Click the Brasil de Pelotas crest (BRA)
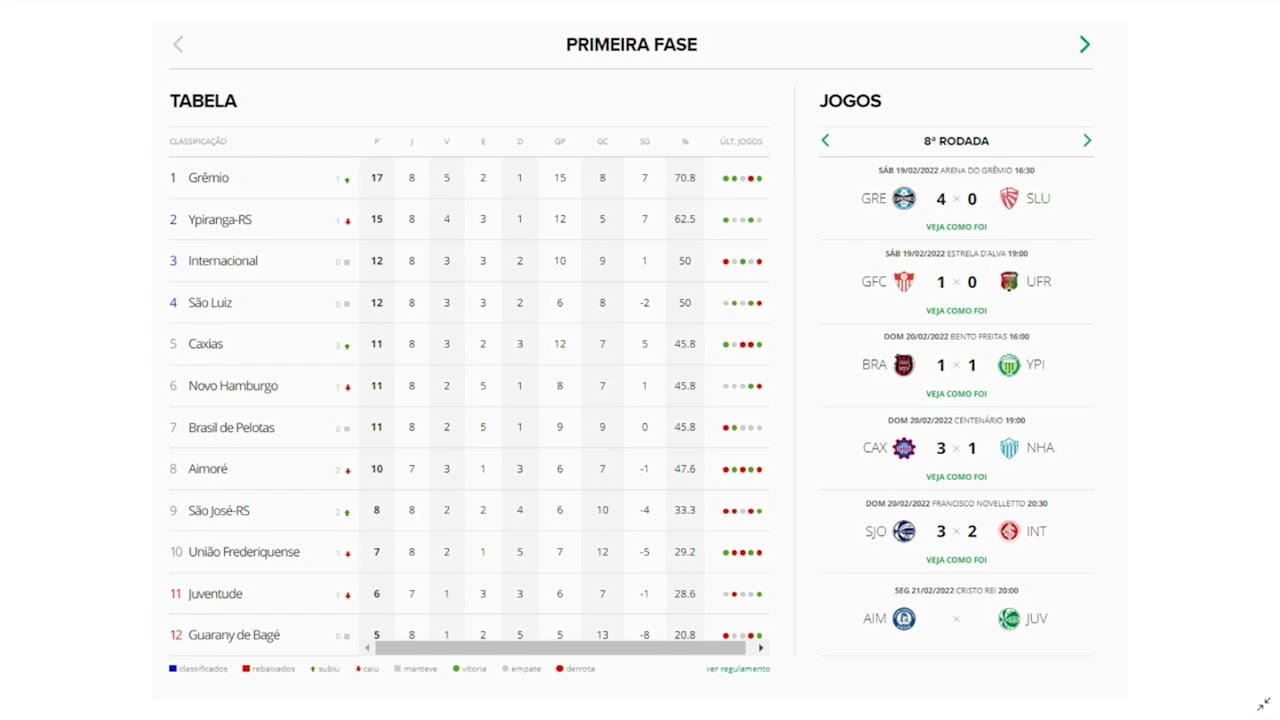 pyautogui.click(x=904, y=365)
